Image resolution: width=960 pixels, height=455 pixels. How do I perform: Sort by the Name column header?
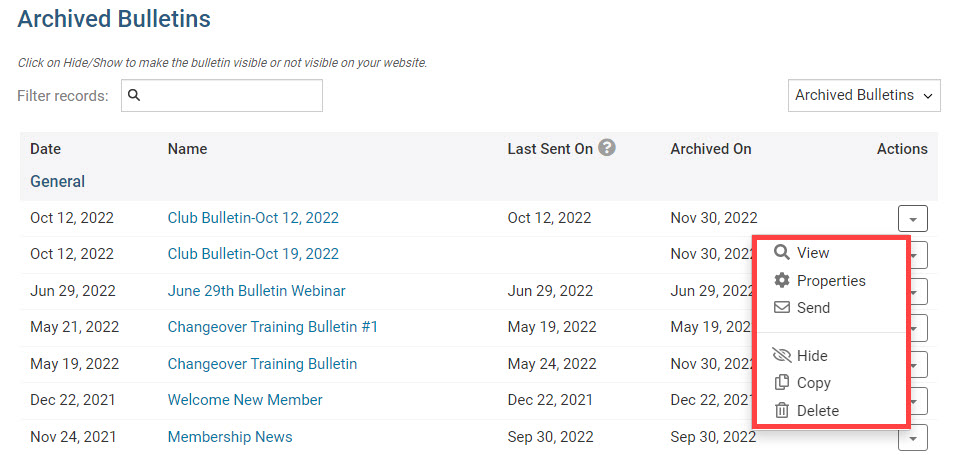point(187,149)
